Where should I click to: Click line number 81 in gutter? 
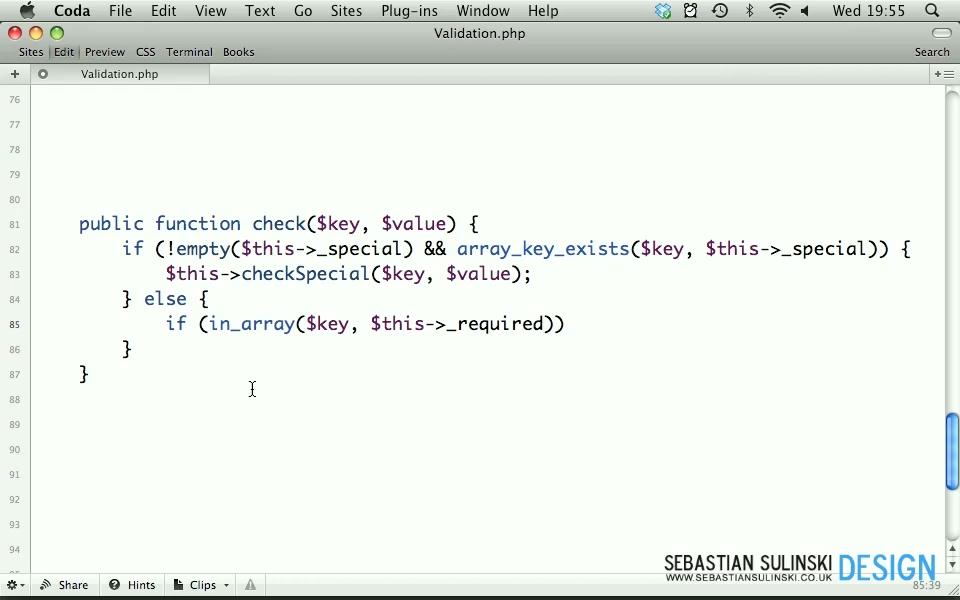coord(15,225)
